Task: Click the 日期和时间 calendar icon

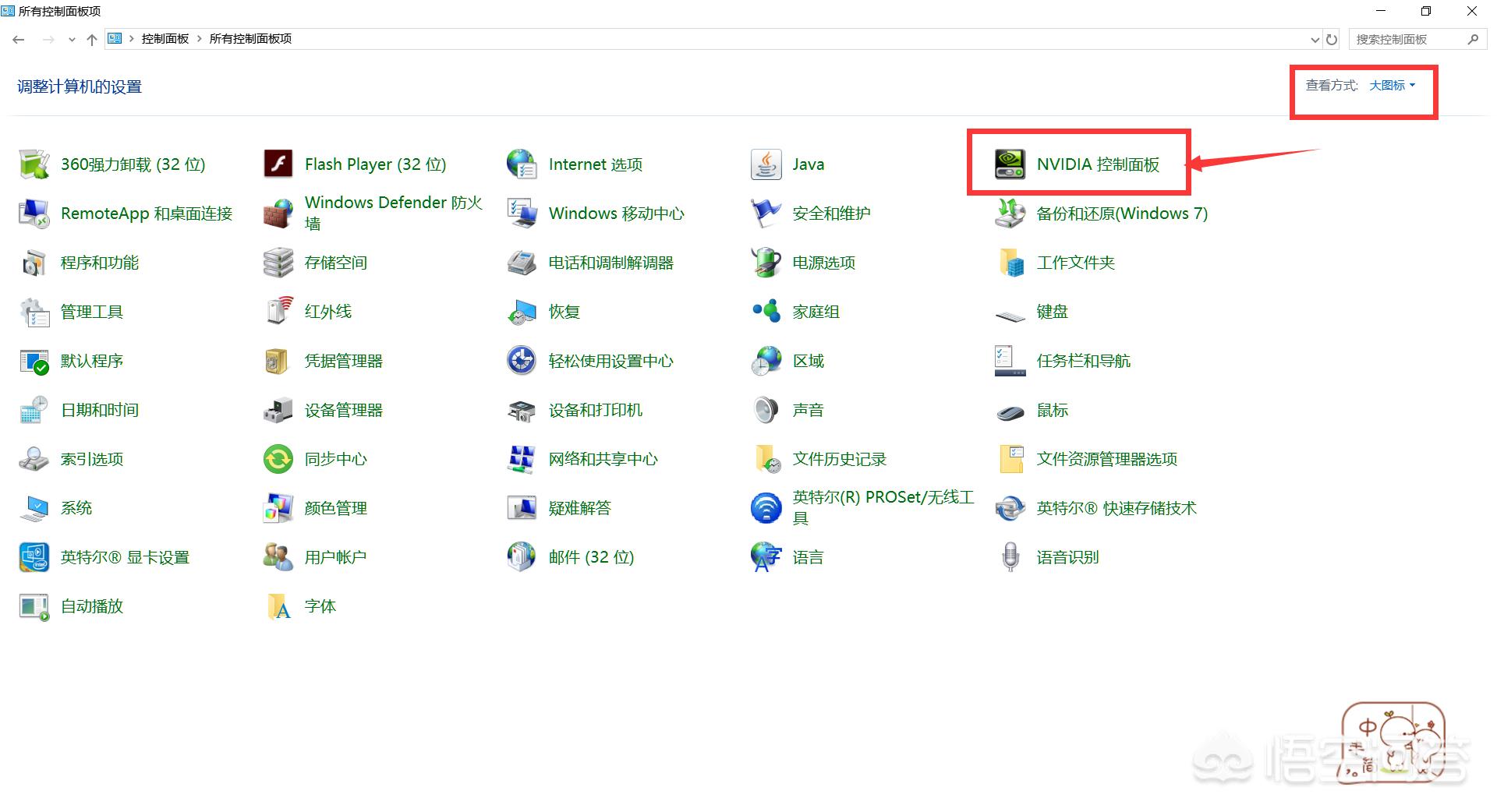Action: pos(34,410)
